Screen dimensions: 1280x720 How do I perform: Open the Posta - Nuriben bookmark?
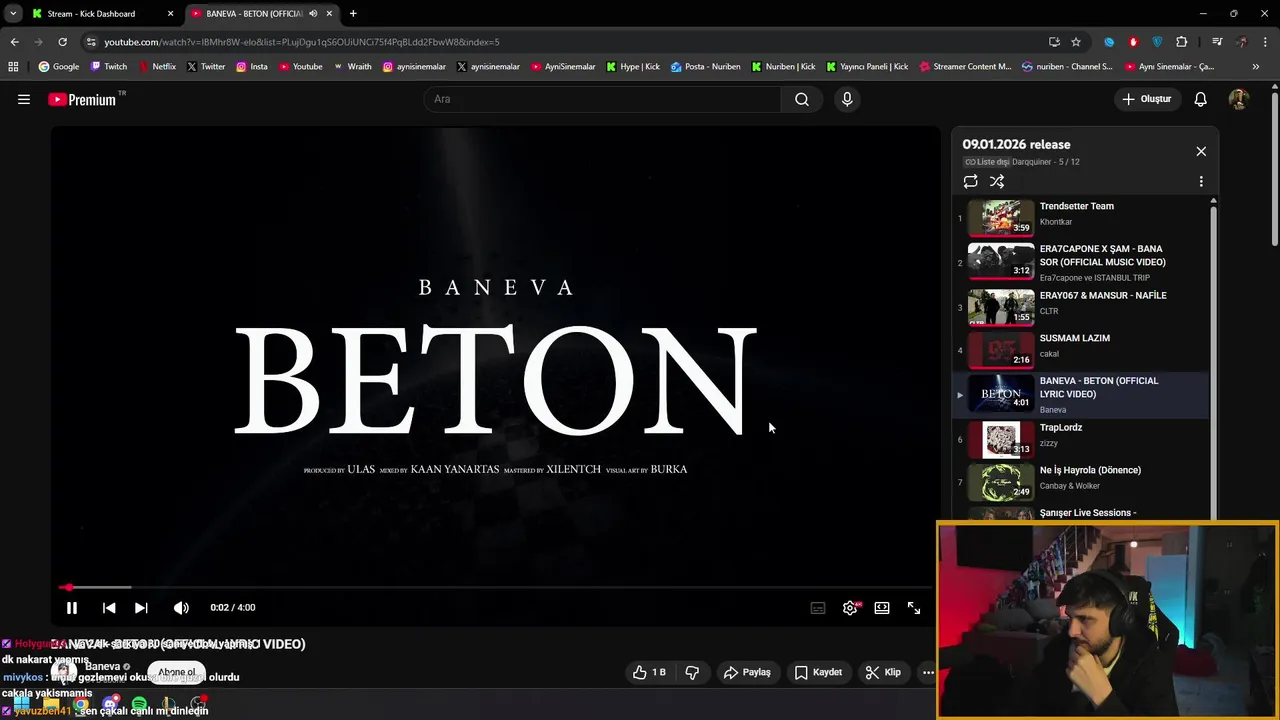coord(706,67)
